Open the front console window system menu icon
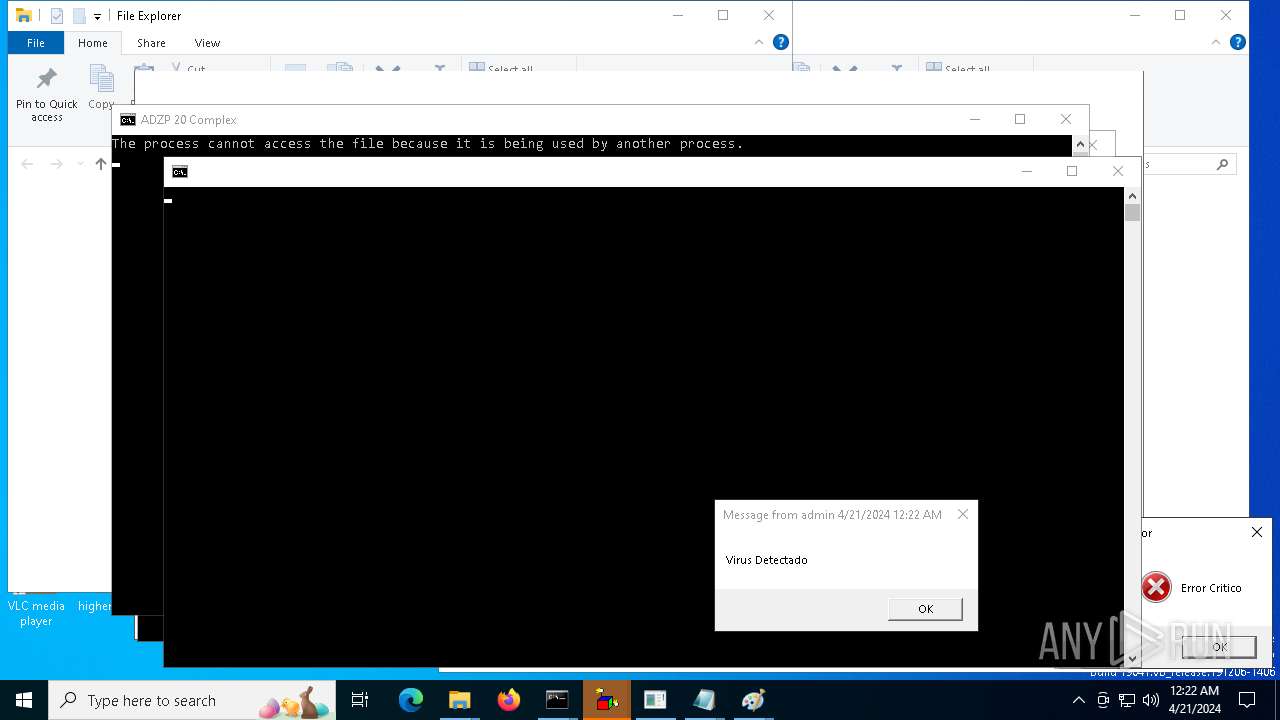 (x=179, y=172)
